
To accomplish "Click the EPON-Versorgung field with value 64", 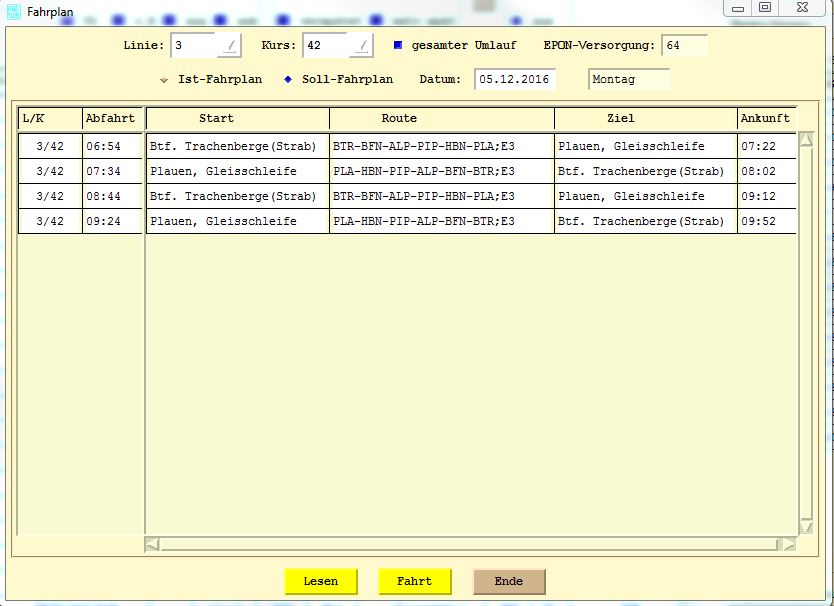I will [x=684, y=46].
